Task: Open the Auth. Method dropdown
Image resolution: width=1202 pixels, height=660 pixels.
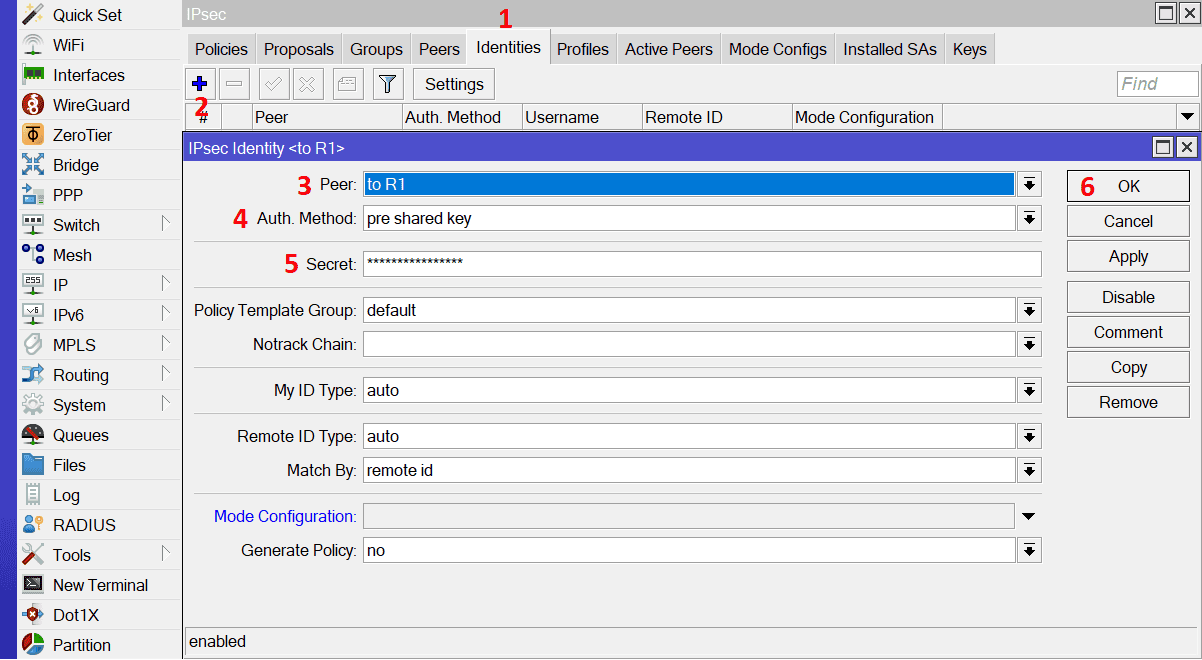Action: coord(1029,218)
